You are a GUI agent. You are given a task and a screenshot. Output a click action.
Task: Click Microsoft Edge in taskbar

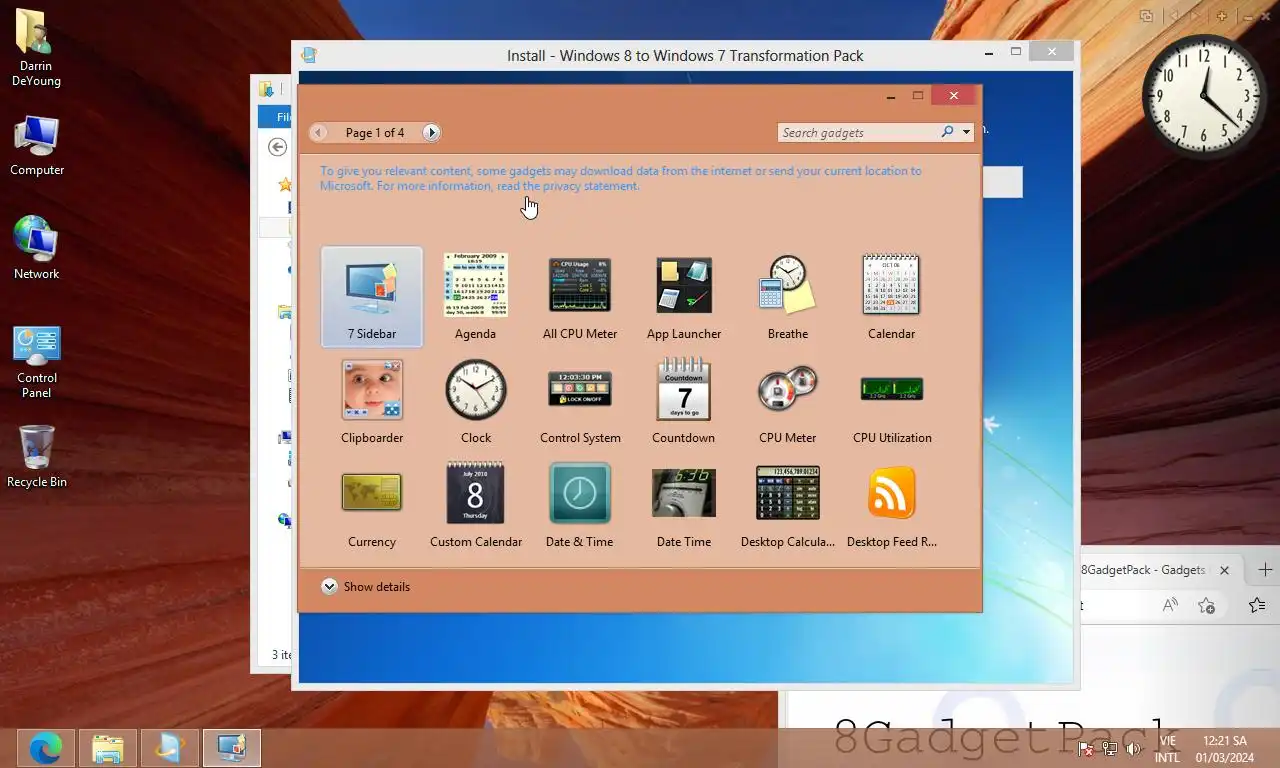(46, 748)
